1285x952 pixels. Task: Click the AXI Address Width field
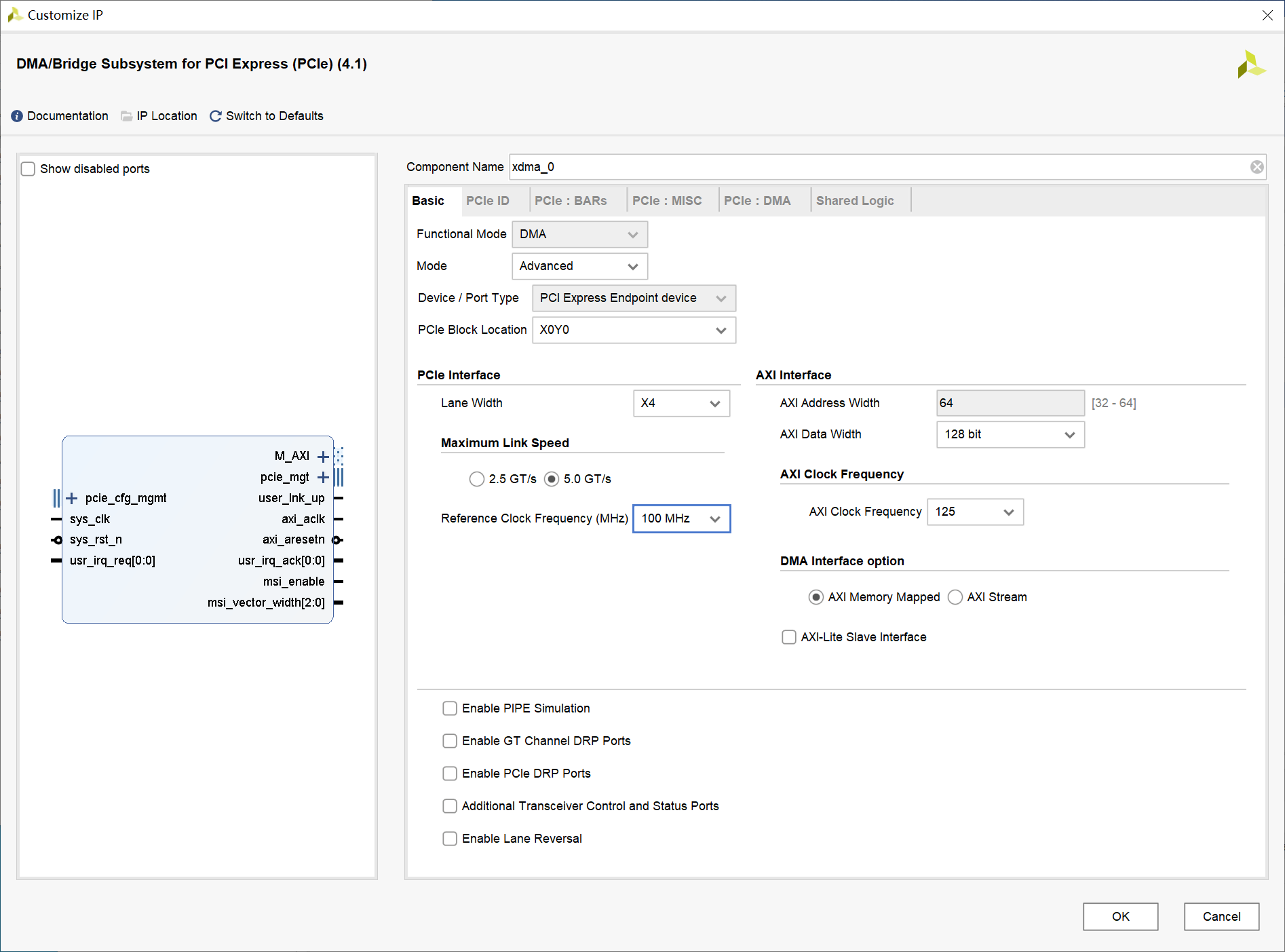pos(1010,403)
